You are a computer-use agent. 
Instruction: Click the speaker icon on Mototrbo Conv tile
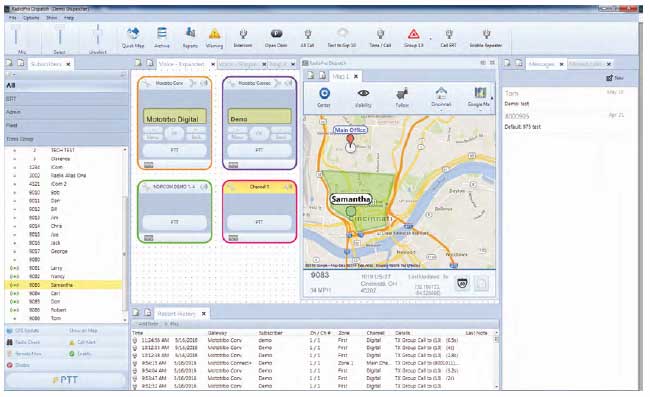tap(204, 83)
